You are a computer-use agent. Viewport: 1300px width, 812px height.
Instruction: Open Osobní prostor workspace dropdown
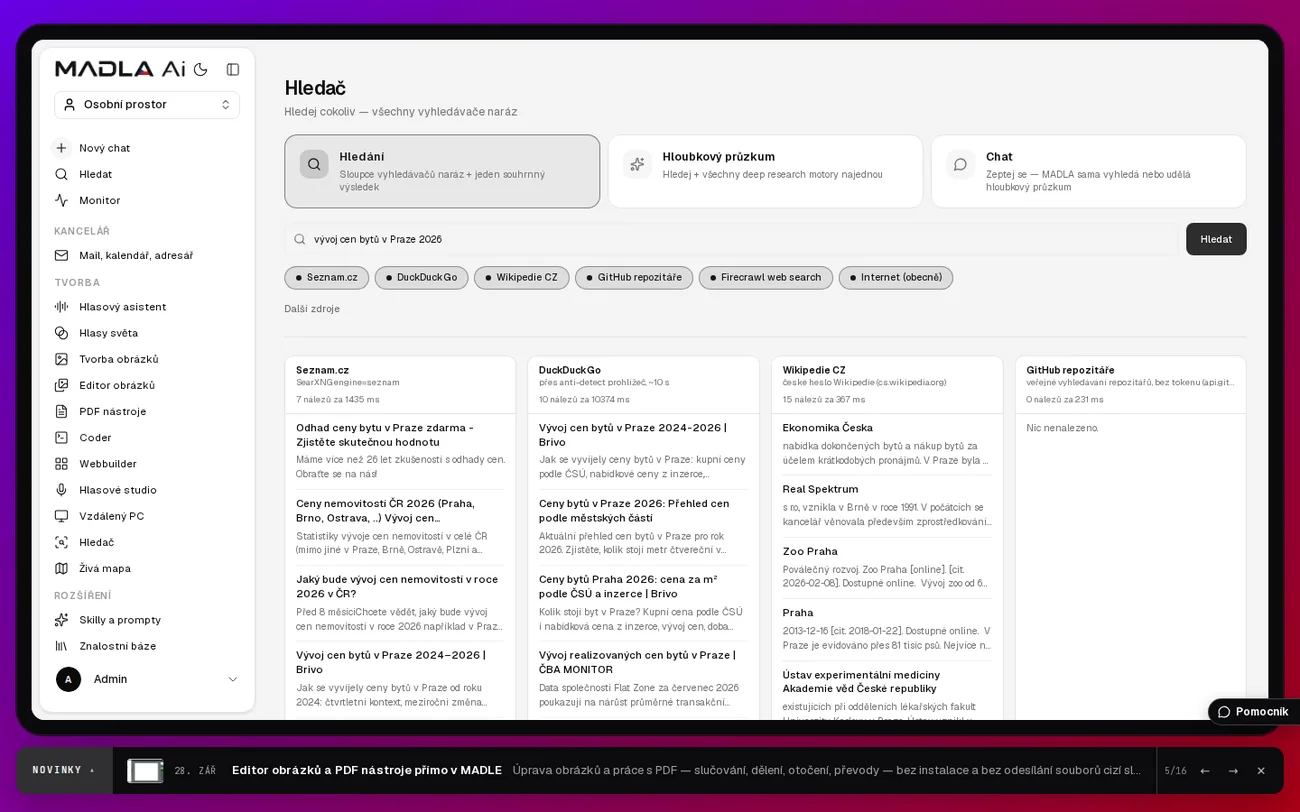coord(147,104)
